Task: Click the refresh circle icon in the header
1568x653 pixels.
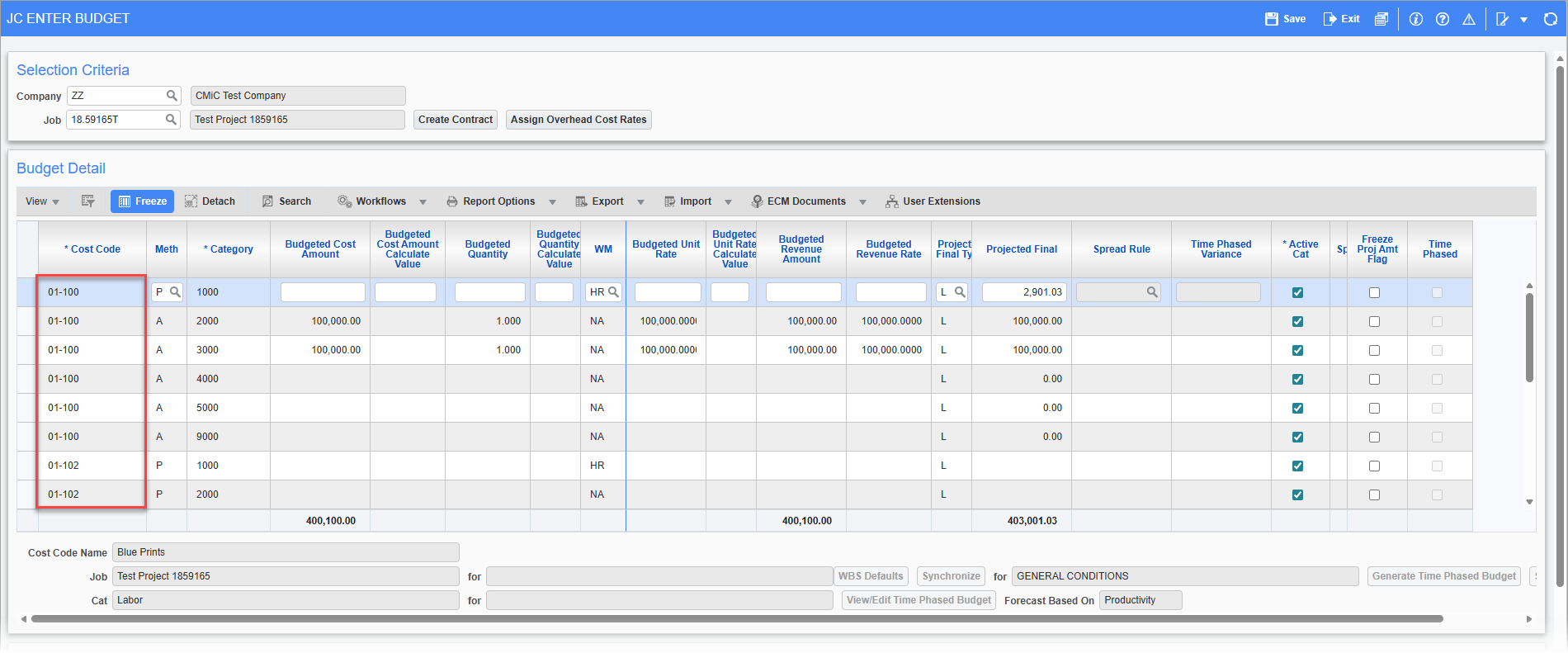Action: (x=1550, y=19)
